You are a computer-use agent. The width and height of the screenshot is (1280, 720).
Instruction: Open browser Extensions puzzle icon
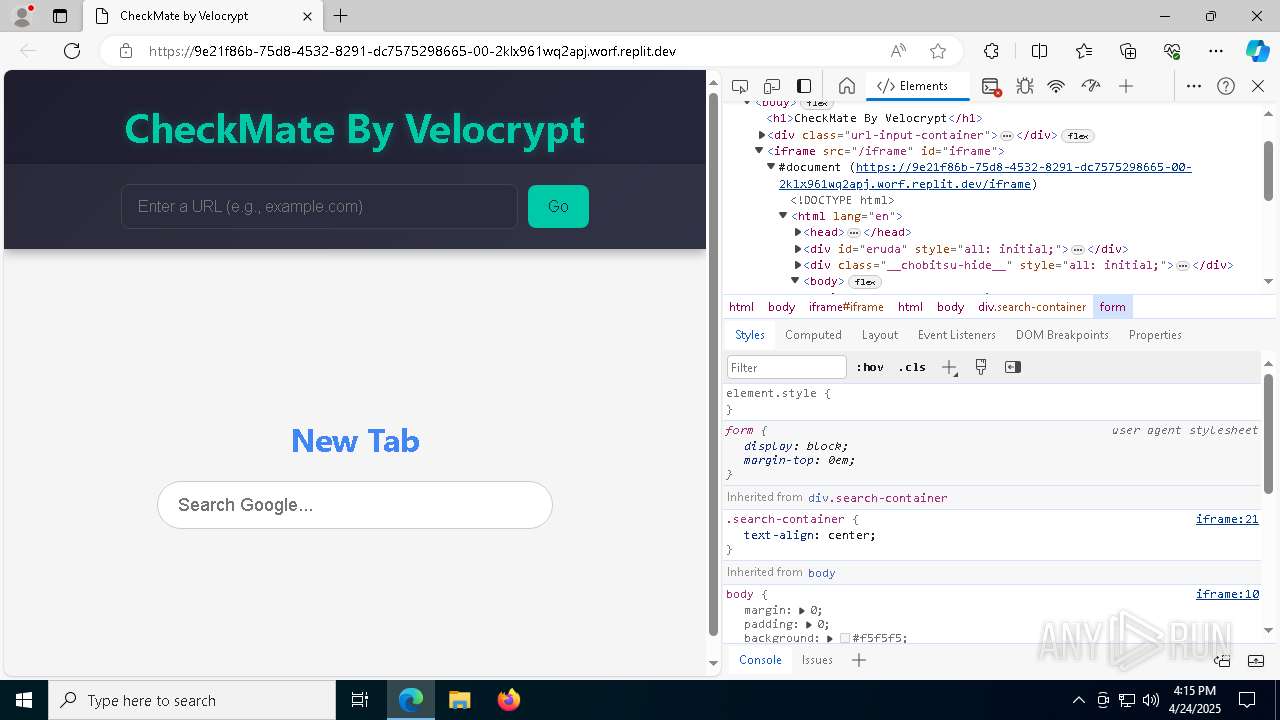pyautogui.click(x=991, y=51)
